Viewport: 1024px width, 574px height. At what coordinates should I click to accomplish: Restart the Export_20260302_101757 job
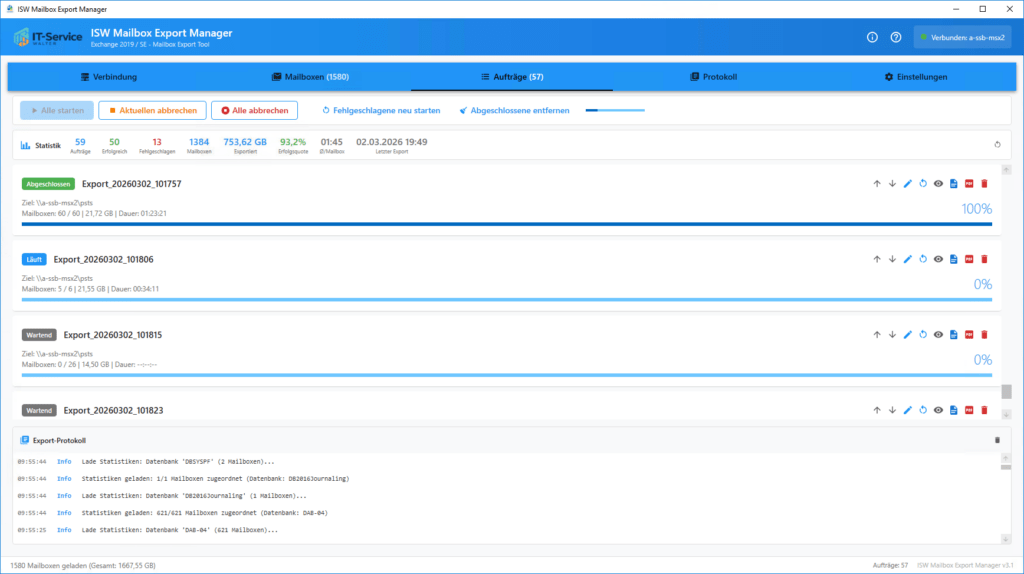pyautogui.click(x=923, y=184)
